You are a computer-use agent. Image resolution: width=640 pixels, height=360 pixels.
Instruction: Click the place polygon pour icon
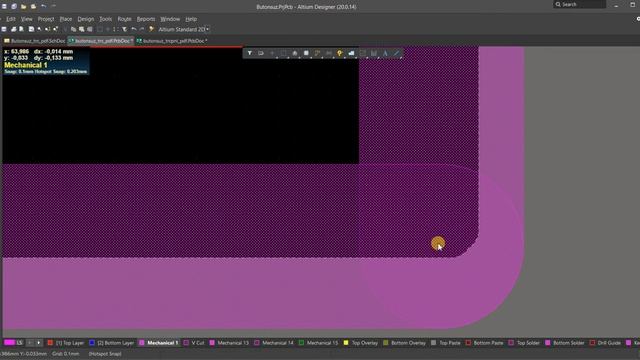351,53
